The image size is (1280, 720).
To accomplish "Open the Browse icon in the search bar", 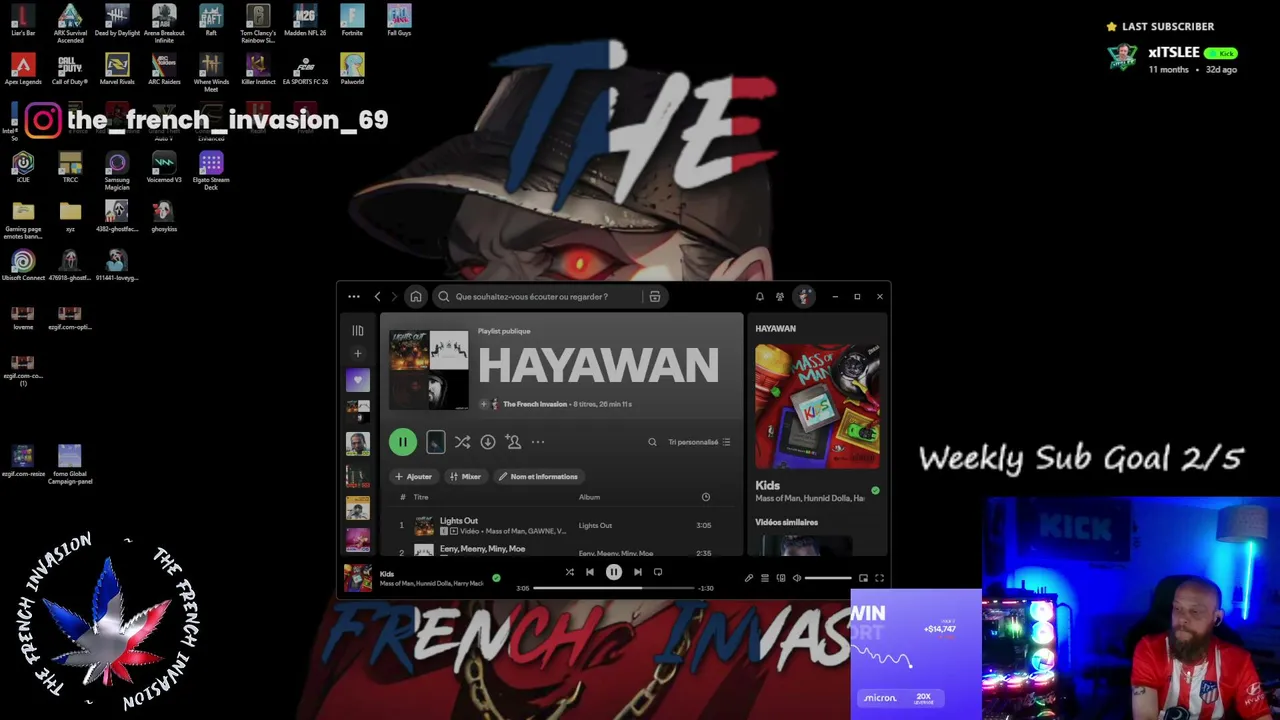I will point(655,297).
